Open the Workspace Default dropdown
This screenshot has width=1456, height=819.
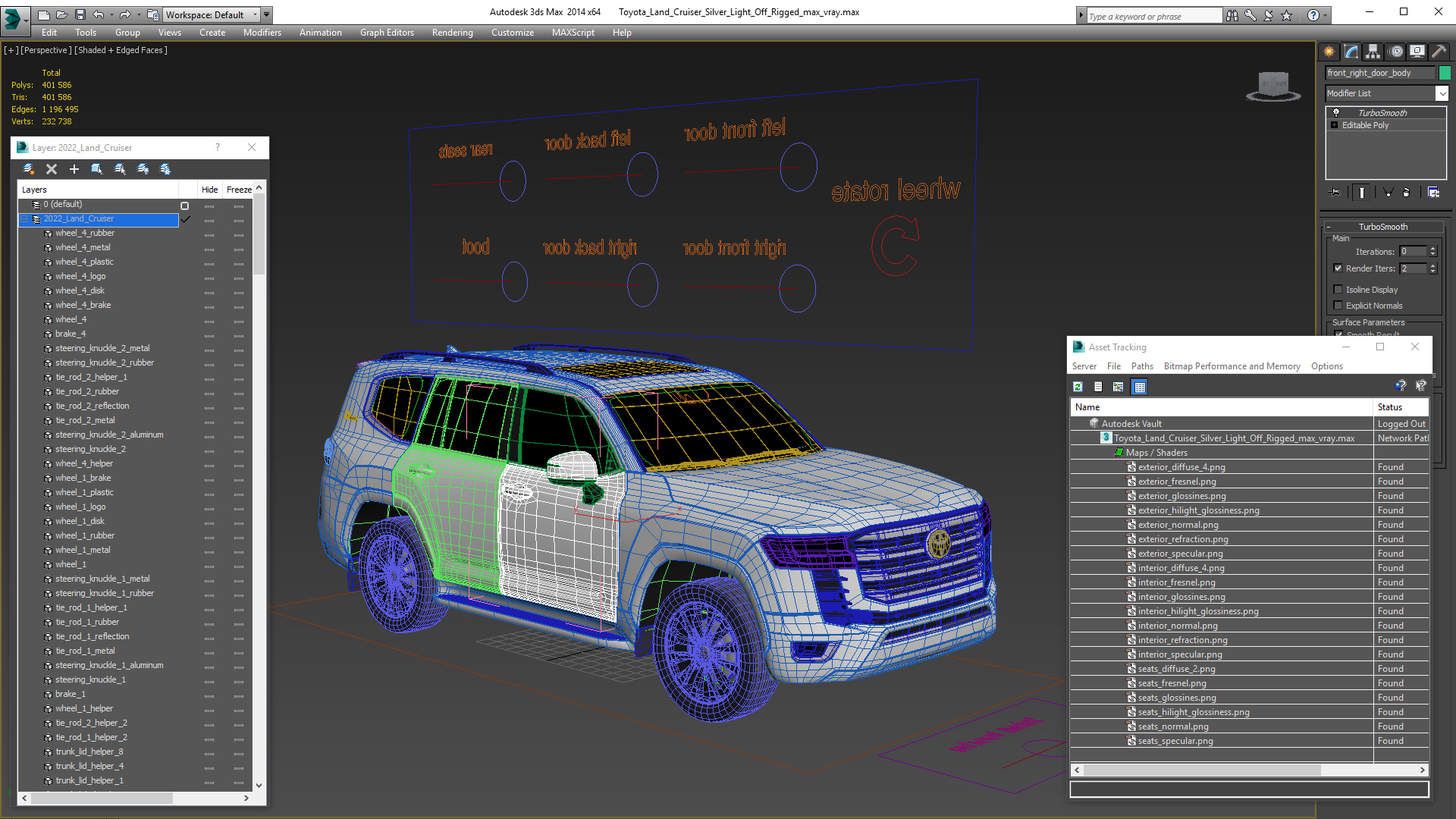click(256, 14)
